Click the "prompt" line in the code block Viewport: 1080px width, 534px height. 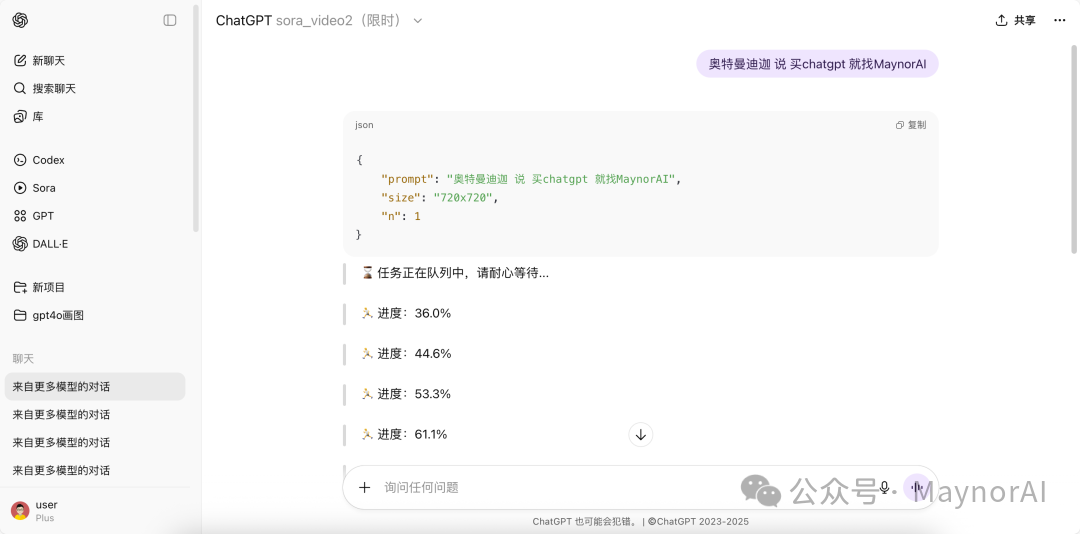(x=531, y=179)
